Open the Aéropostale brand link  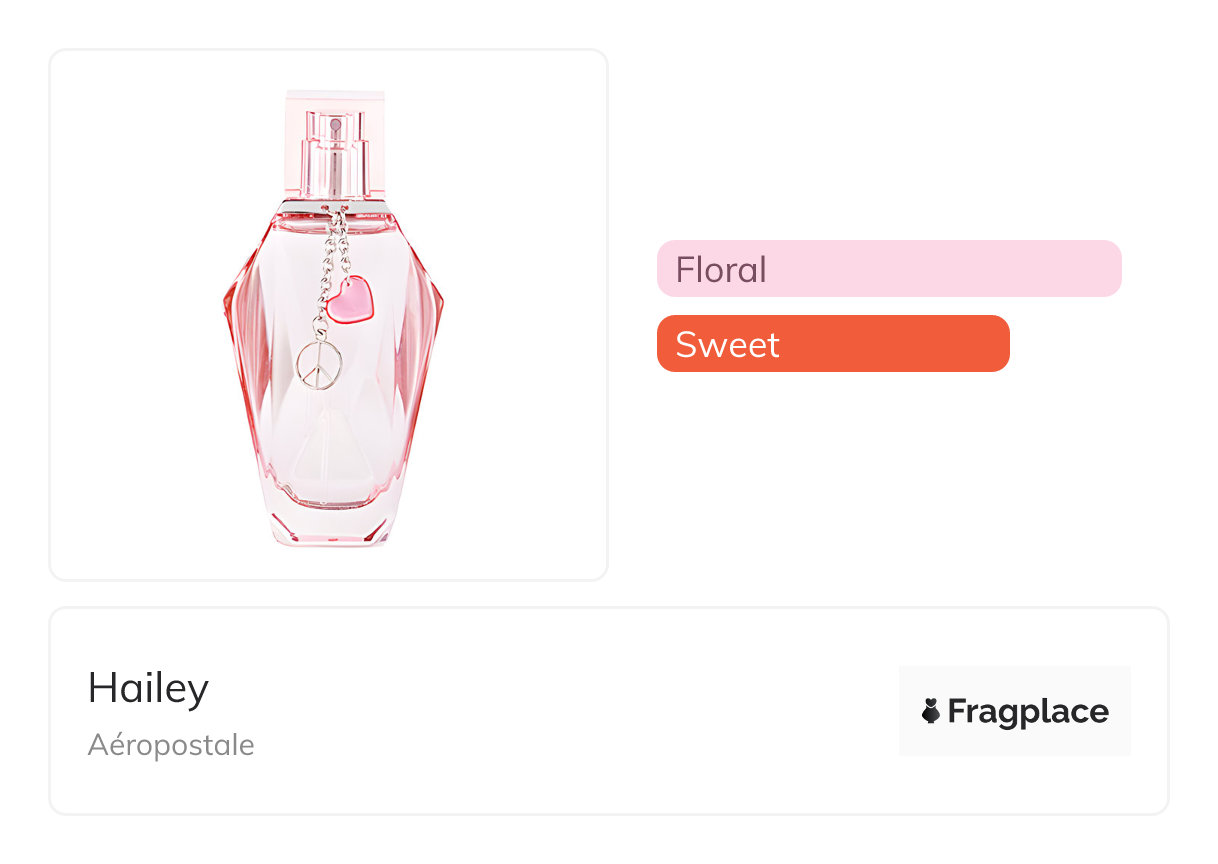(x=171, y=745)
